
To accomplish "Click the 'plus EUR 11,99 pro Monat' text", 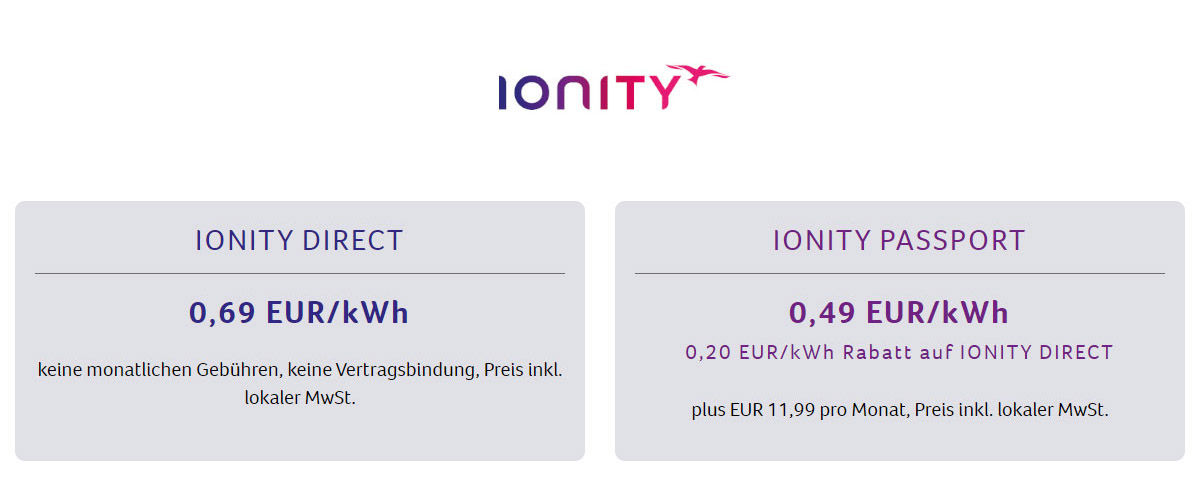I will 795,410.
